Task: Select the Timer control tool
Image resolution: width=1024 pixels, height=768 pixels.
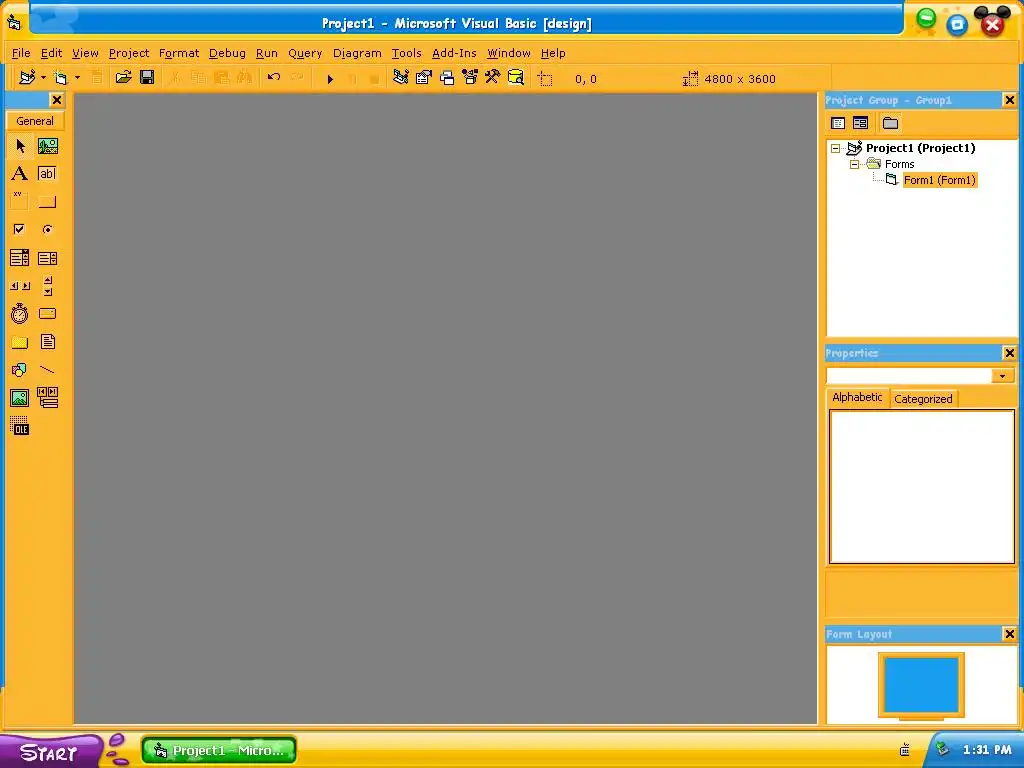Action: (20, 314)
